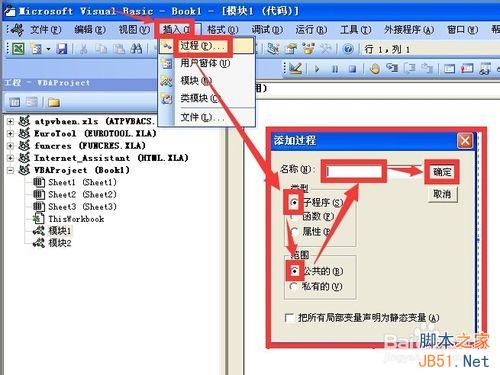Open the 格式 menu
The height and width of the screenshot is (375, 500).
[x=223, y=30]
